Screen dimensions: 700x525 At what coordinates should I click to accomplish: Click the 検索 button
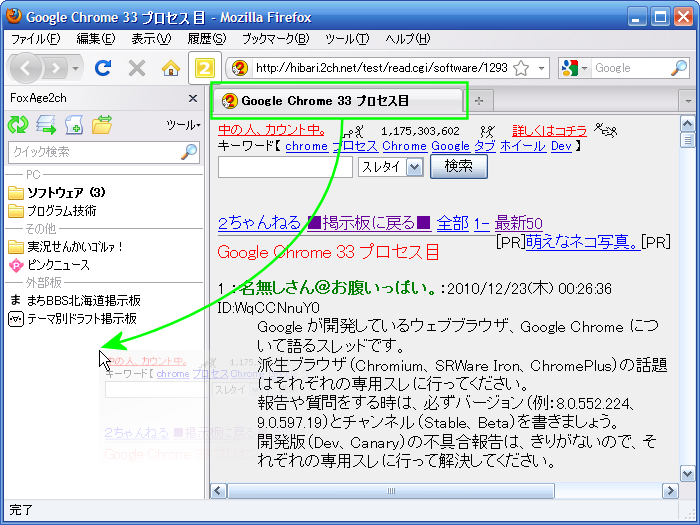tap(459, 167)
